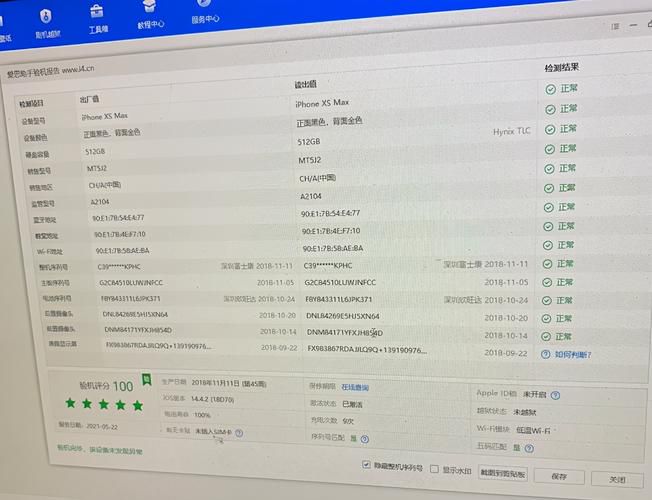Click the 读出值 column header
This screenshot has width=652, height=500.
305,84
